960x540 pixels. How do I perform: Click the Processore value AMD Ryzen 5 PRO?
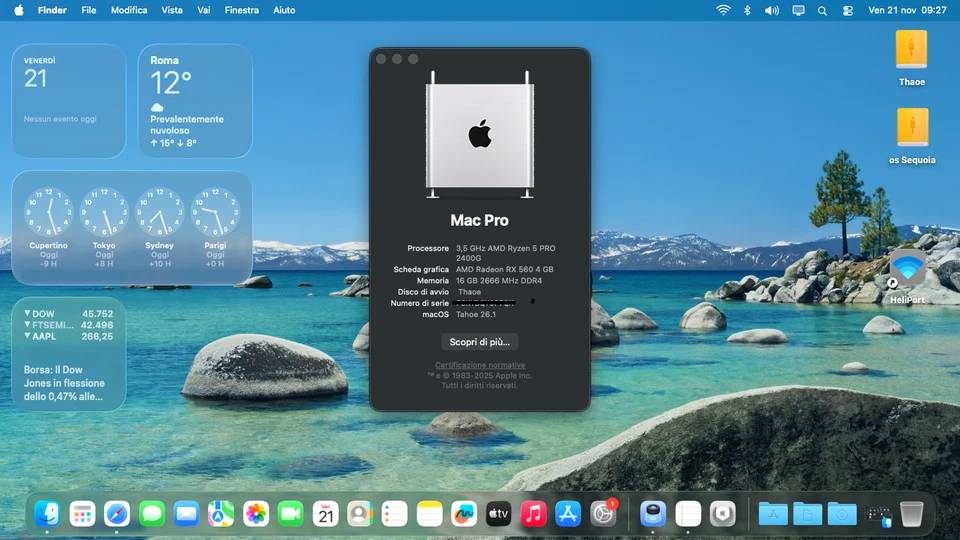click(506, 253)
